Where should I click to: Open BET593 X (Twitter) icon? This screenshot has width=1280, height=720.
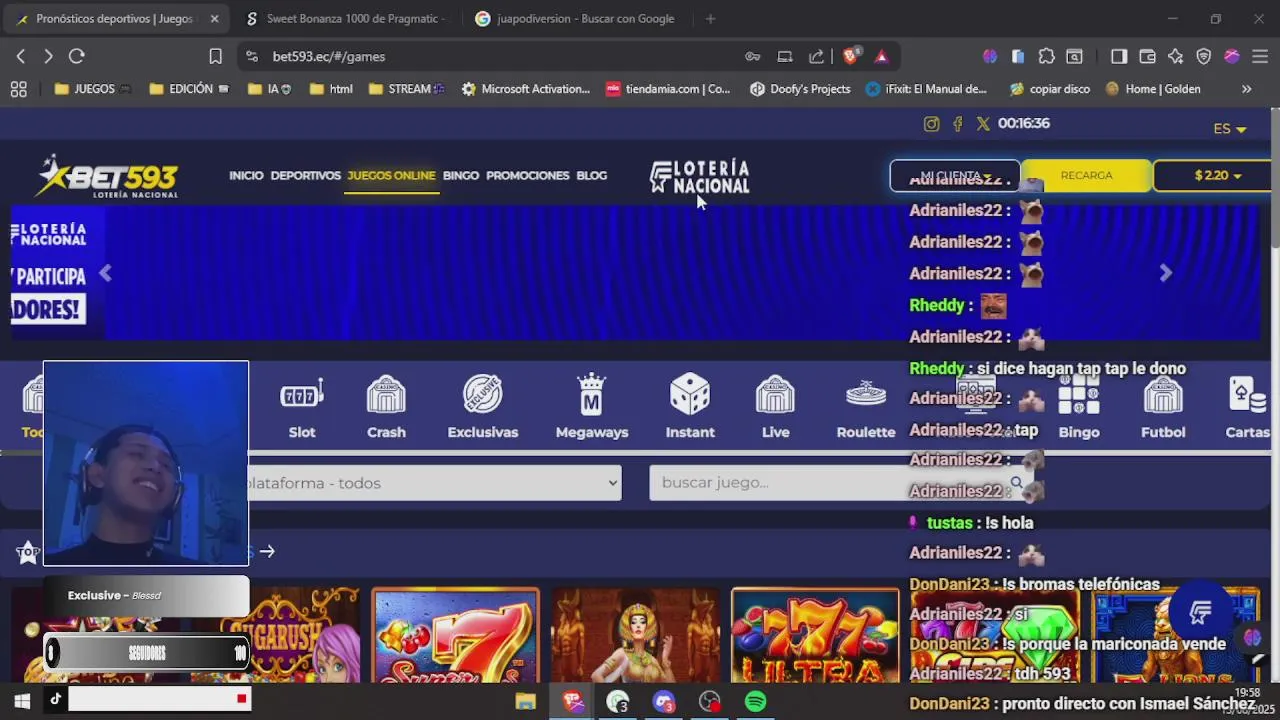(x=983, y=124)
